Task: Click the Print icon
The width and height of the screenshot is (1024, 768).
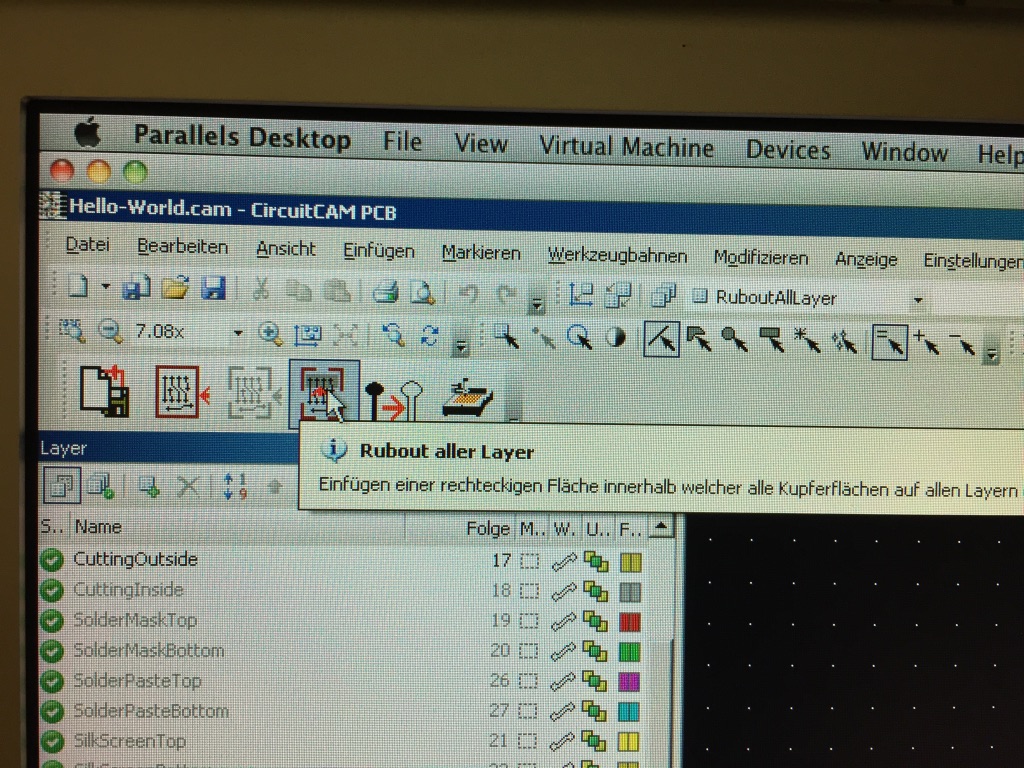Action: click(x=385, y=293)
